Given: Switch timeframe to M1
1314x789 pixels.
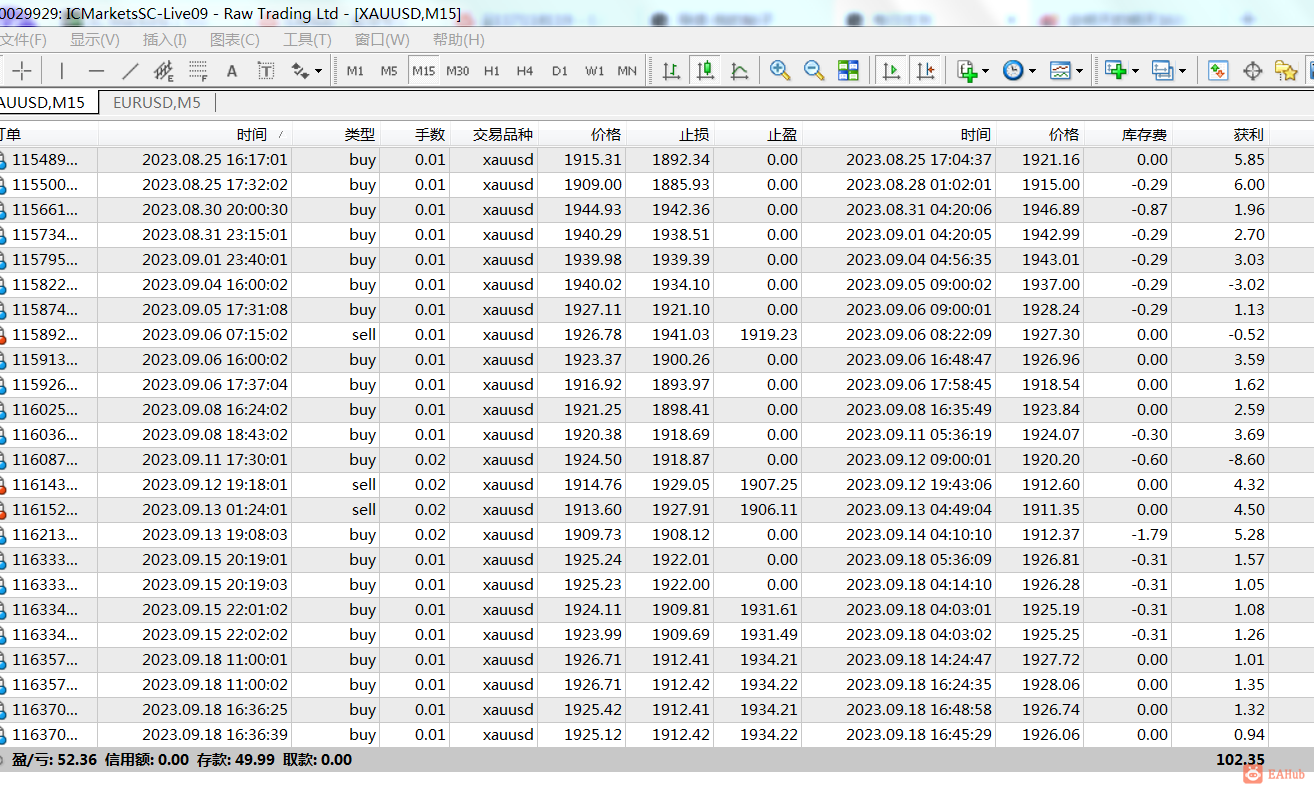Looking at the screenshot, I should pos(355,71).
